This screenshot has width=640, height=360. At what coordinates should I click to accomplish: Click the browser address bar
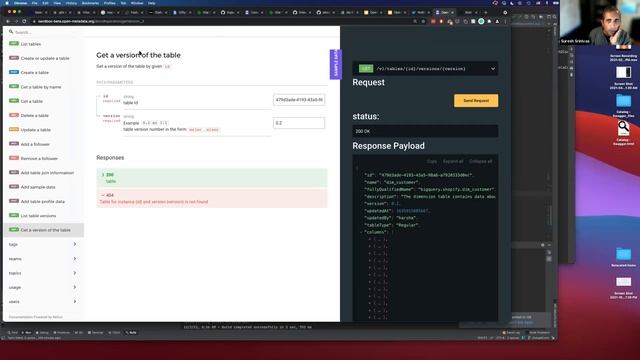[x=220, y=21]
